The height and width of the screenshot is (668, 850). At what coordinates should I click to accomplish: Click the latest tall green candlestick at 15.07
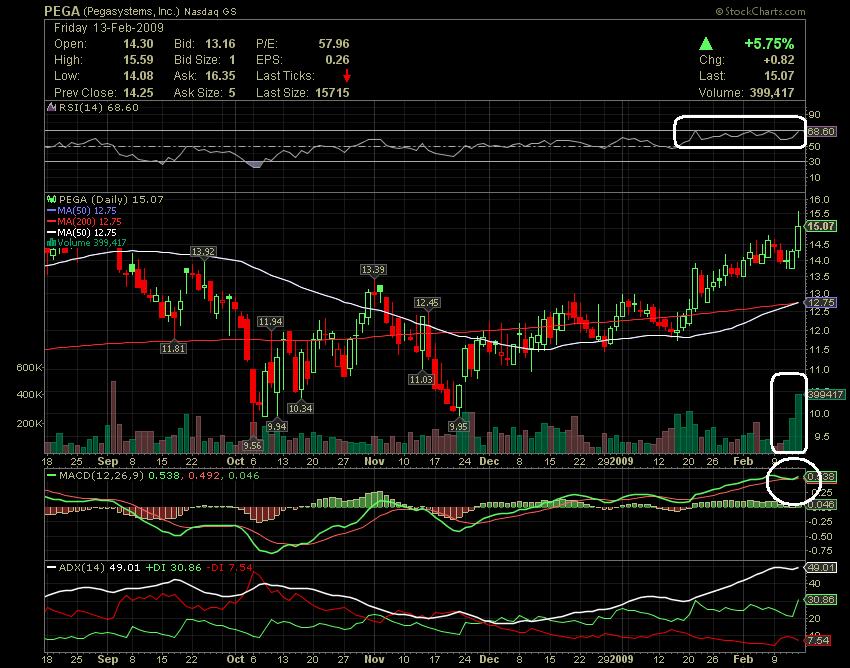(798, 237)
